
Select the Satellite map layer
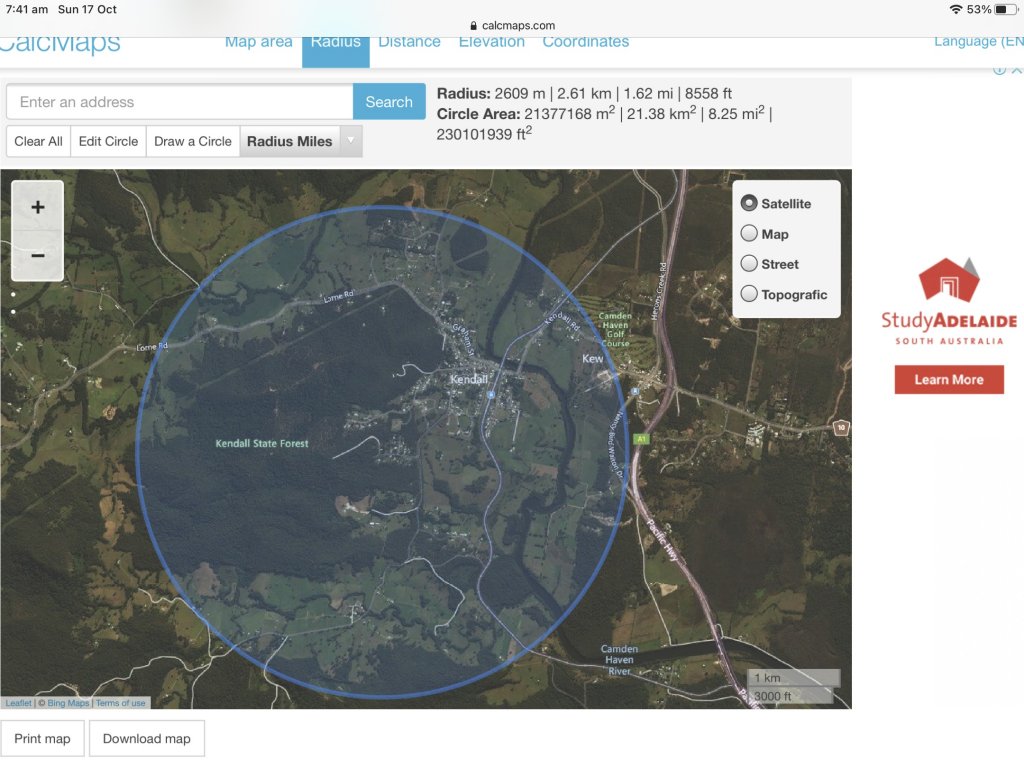click(x=749, y=203)
